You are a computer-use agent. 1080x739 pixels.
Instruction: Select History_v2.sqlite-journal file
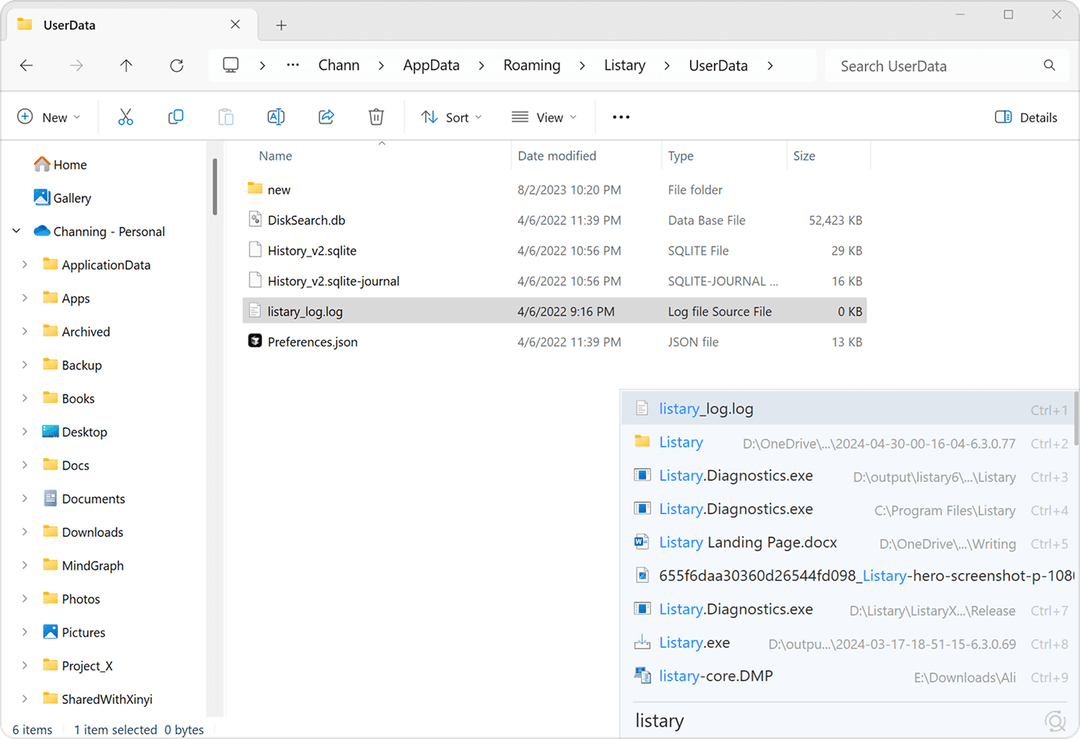coord(554,280)
